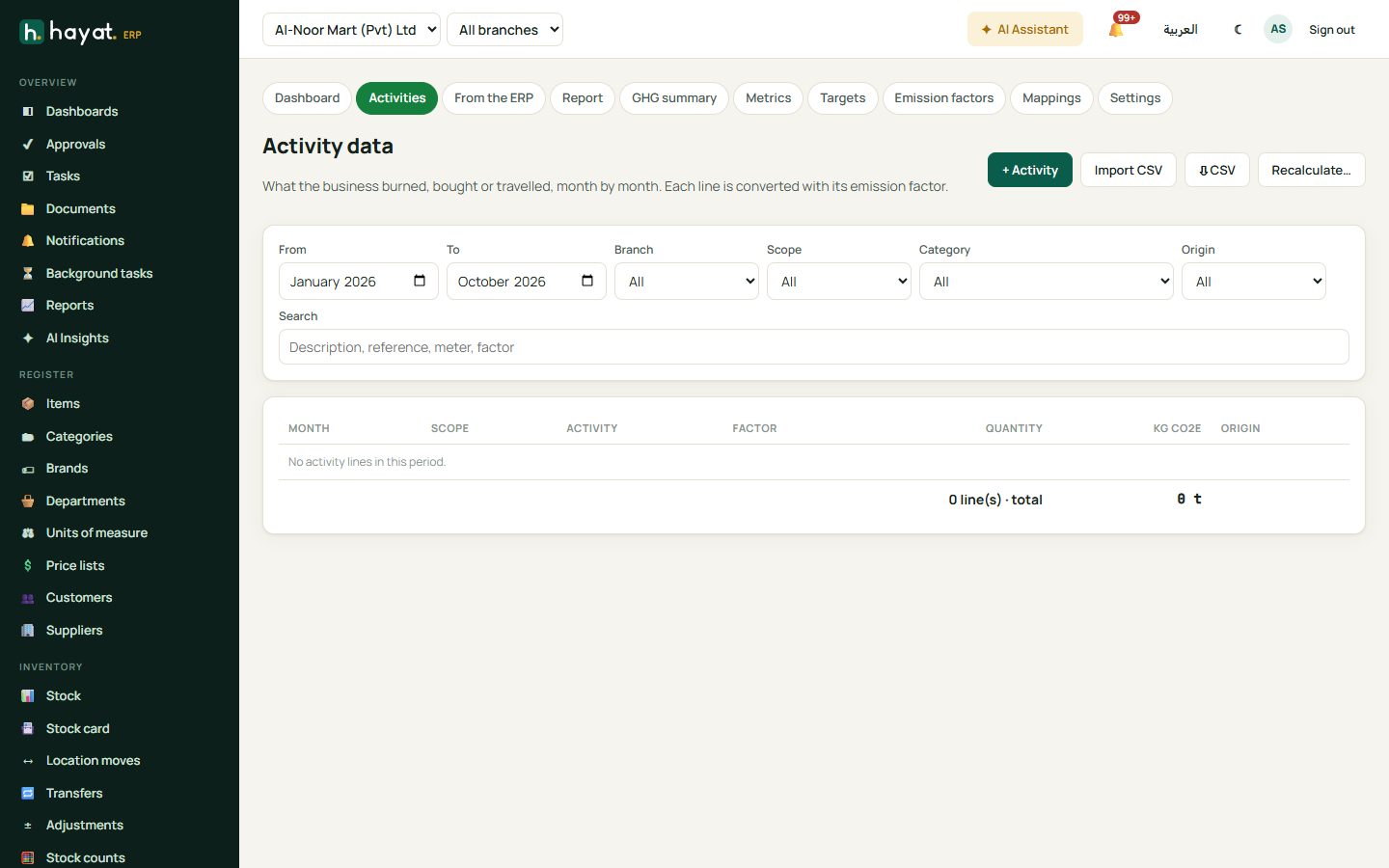Open Stock counts icon
The width and height of the screenshot is (1389, 868).
pos(28,858)
